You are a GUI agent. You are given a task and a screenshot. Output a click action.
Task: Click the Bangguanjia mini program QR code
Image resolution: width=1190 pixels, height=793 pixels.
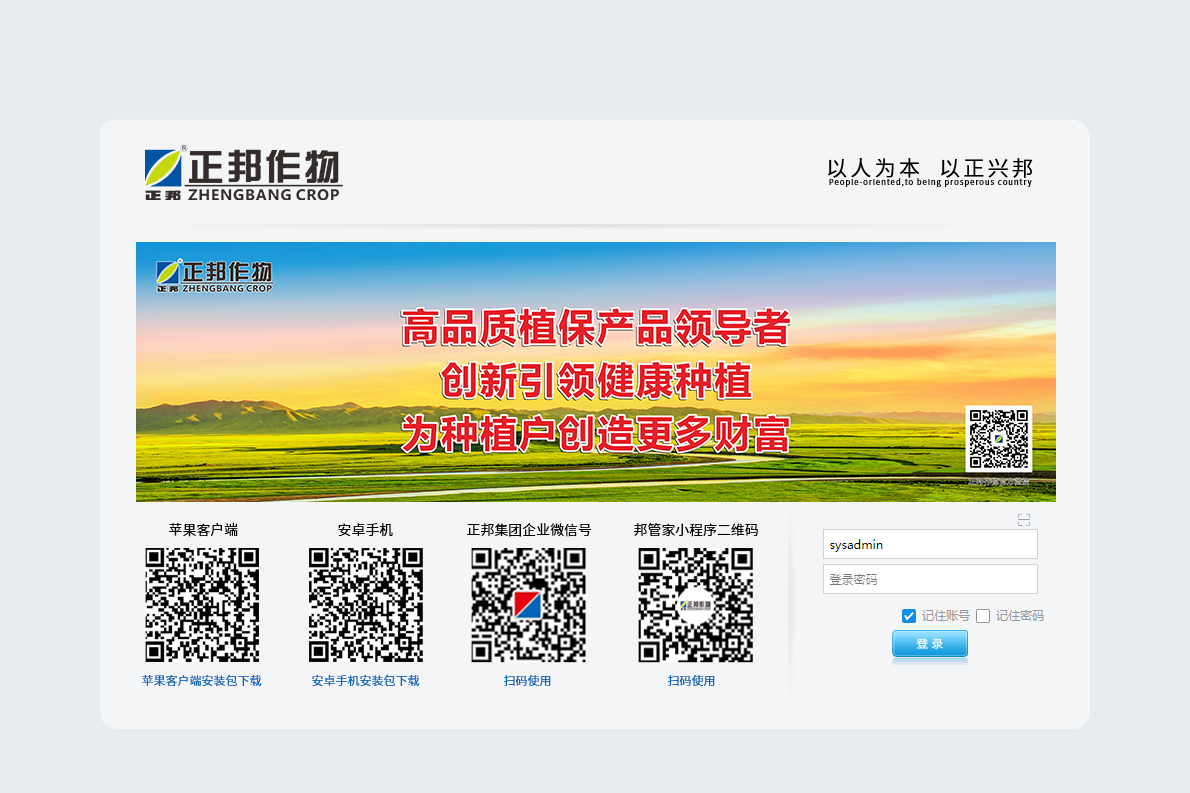tap(695, 605)
